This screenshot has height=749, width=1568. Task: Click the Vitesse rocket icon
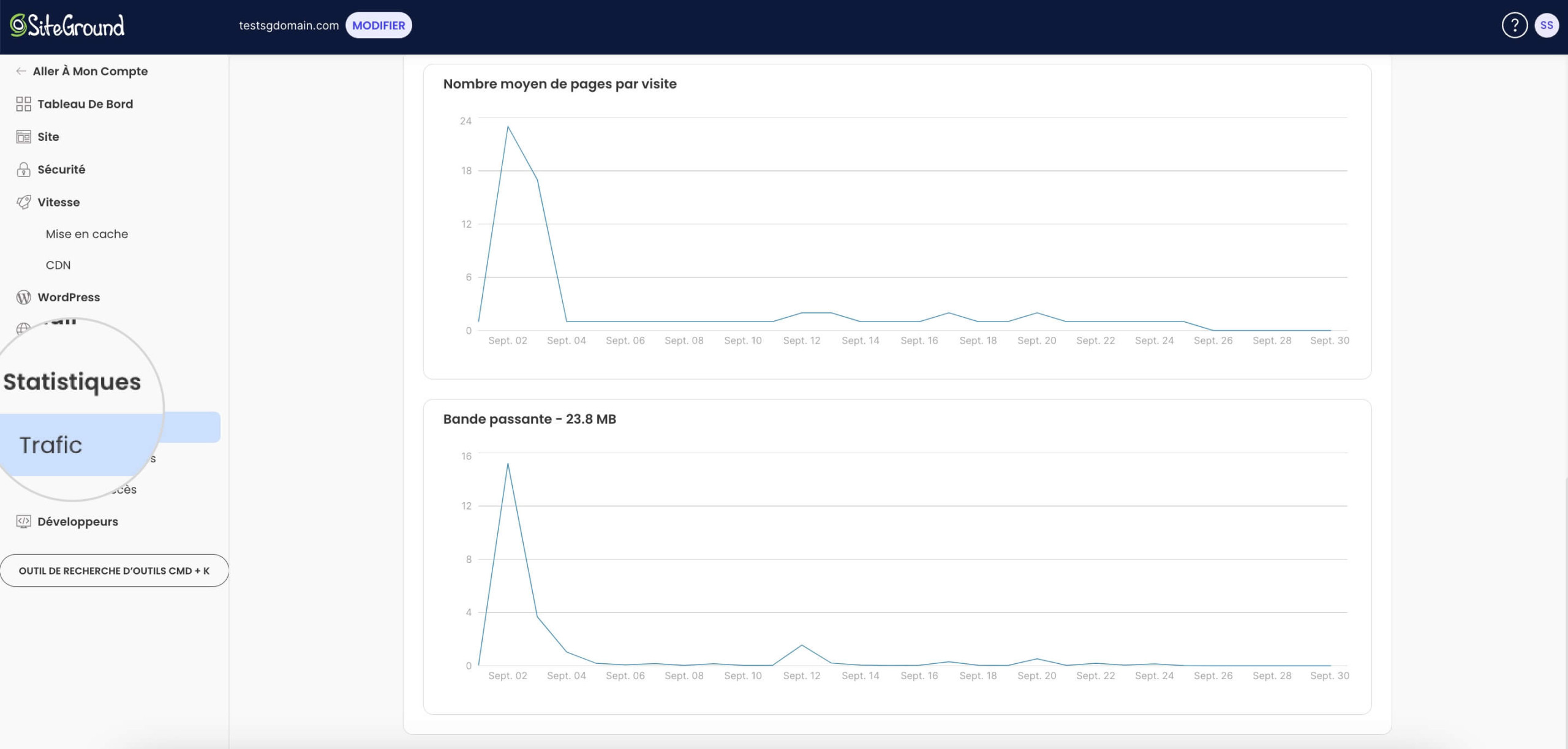click(x=23, y=202)
